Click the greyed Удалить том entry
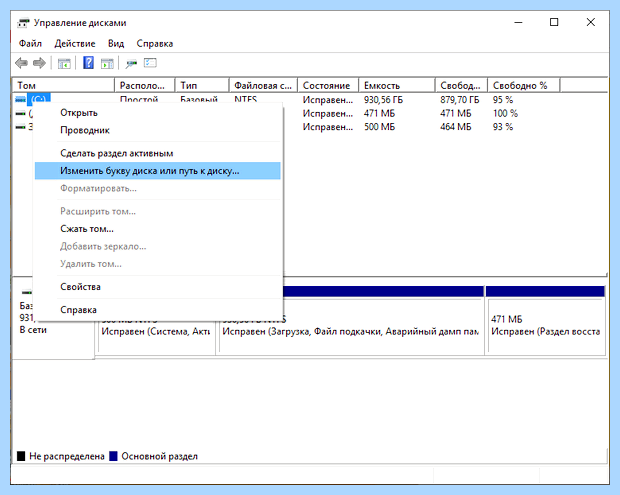Image resolution: width=620 pixels, height=495 pixels. [158, 264]
